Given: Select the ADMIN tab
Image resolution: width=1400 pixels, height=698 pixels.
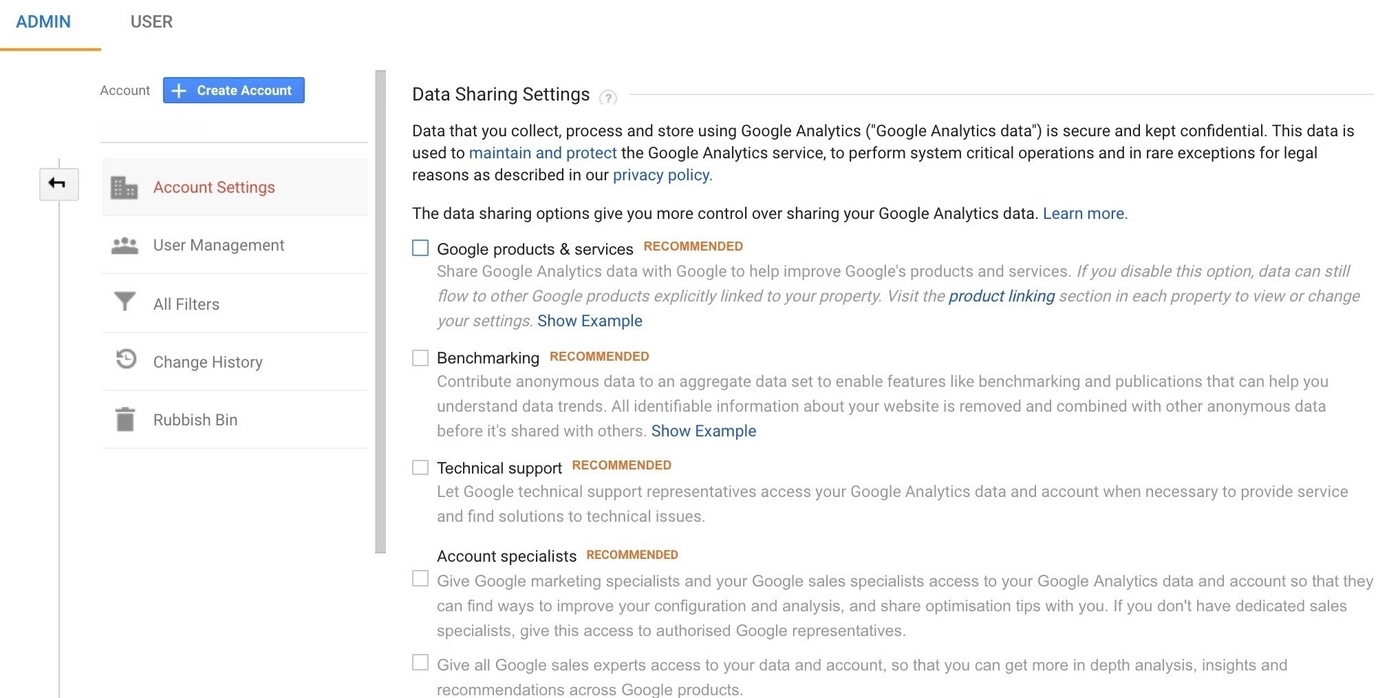Looking at the screenshot, I should (x=43, y=22).
